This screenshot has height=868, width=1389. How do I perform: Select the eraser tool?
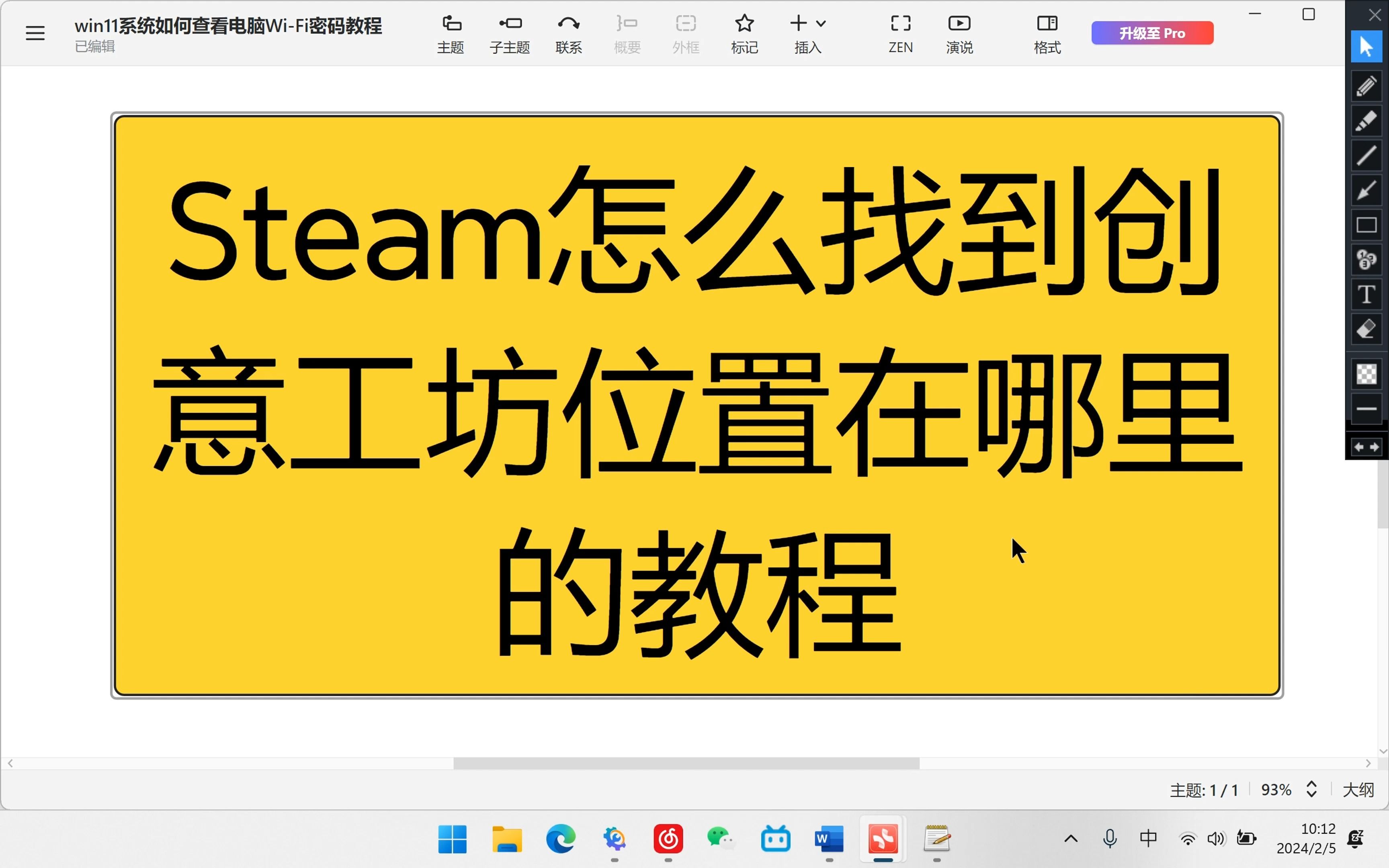pos(1366,330)
